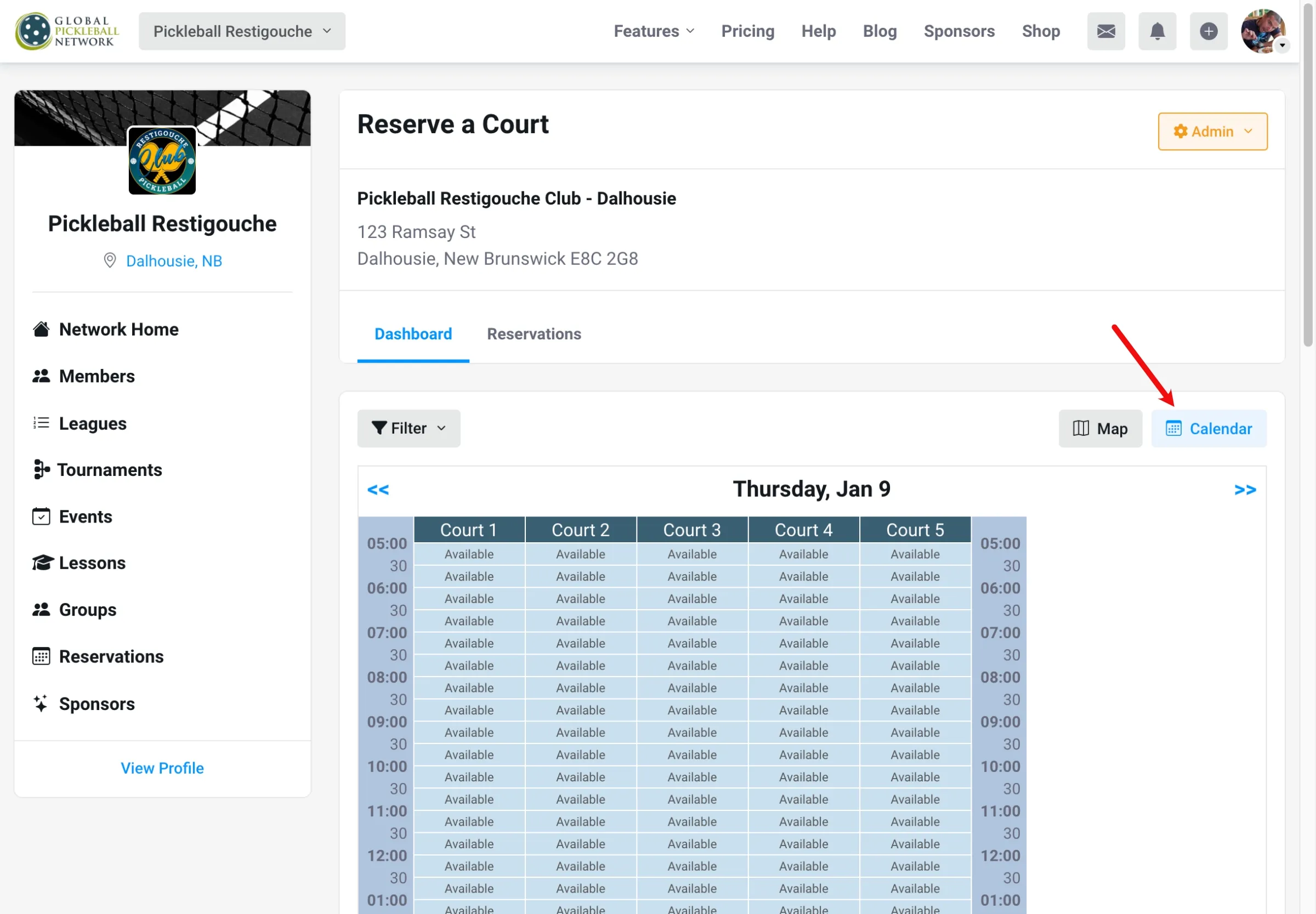Open the messages envelope icon
1316x914 pixels.
click(1105, 31)
